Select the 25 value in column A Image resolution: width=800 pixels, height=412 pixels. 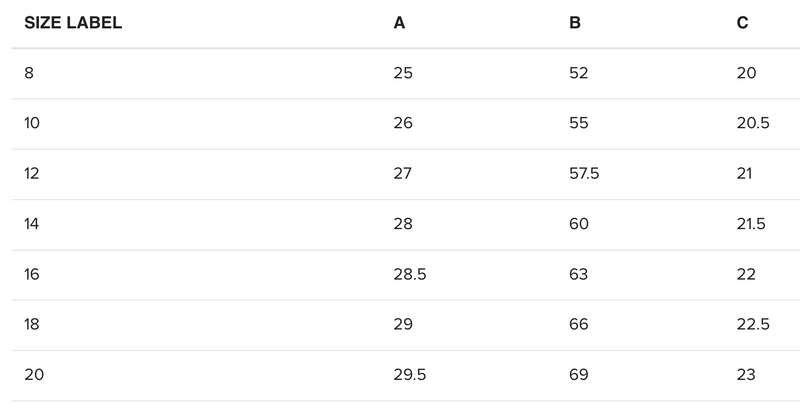pyautogui.click(x=403, y=73)
